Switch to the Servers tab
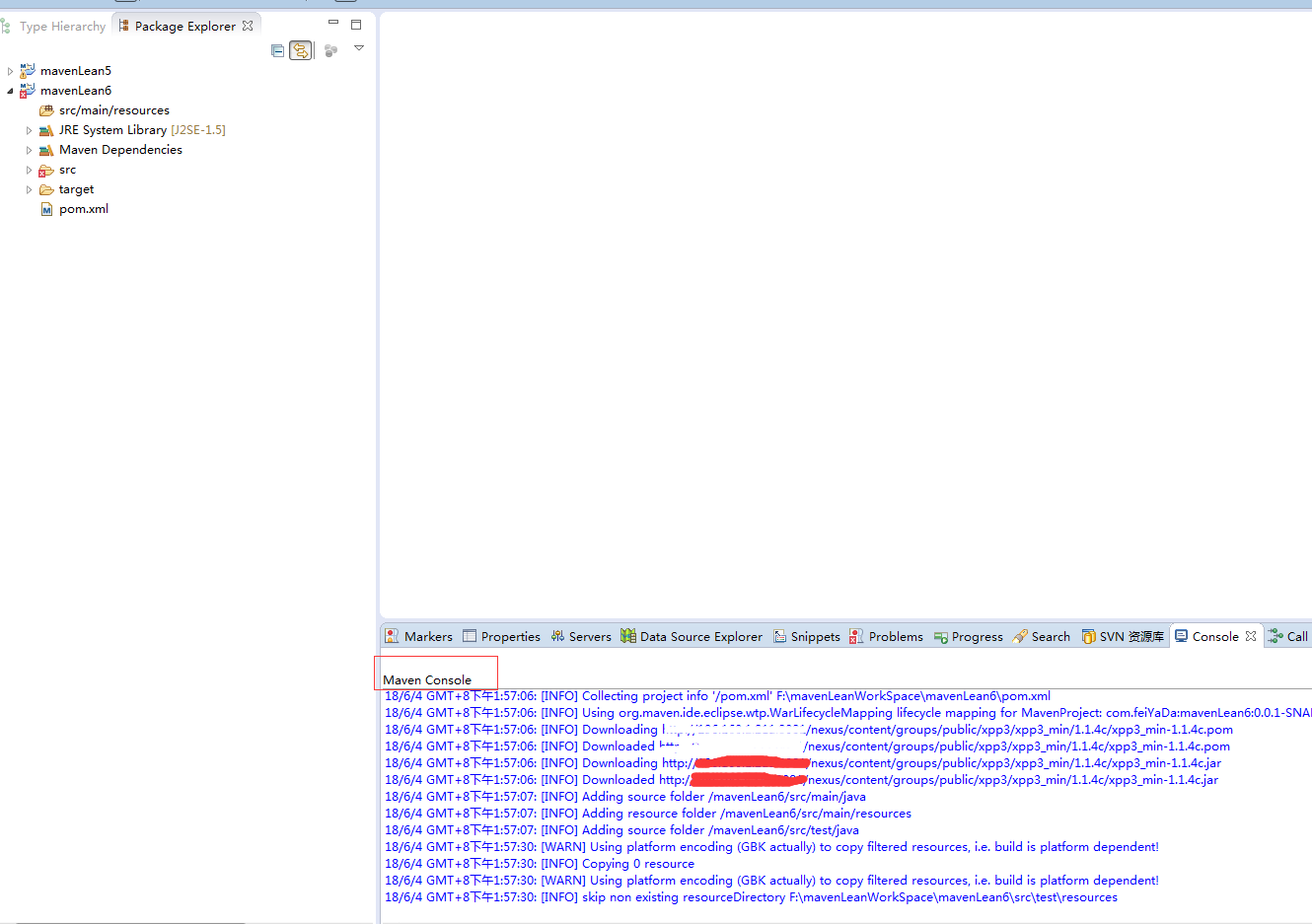Image resolution: width=1312 pixels, height=924 pixels. (581, 636)
